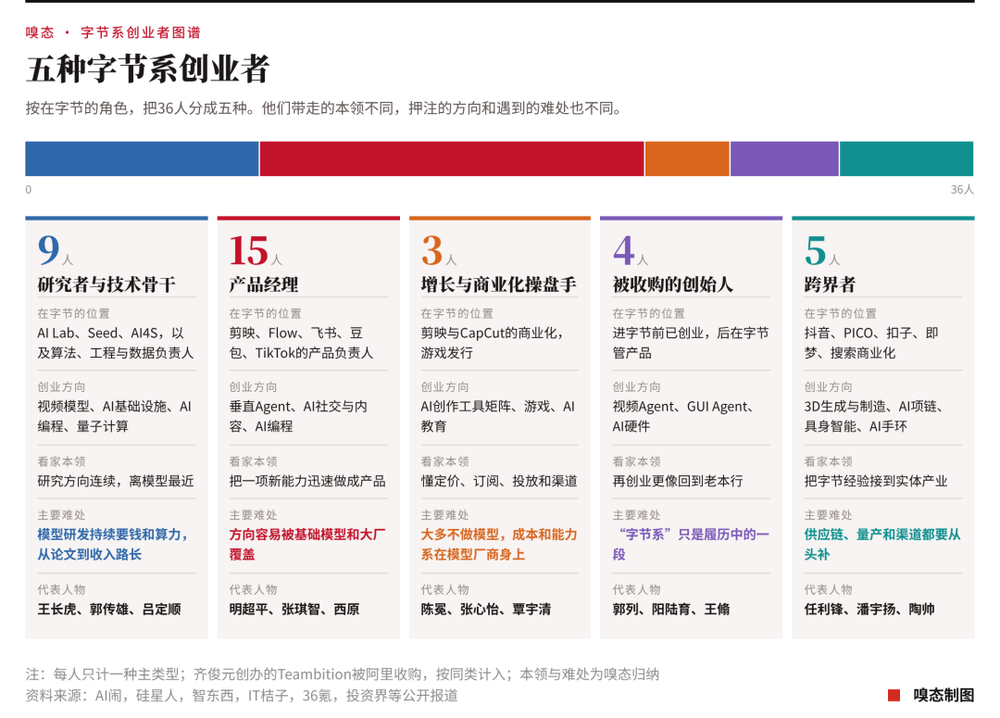
Task: Click the source line starting with 资料来源
Action: coord(242,695)
